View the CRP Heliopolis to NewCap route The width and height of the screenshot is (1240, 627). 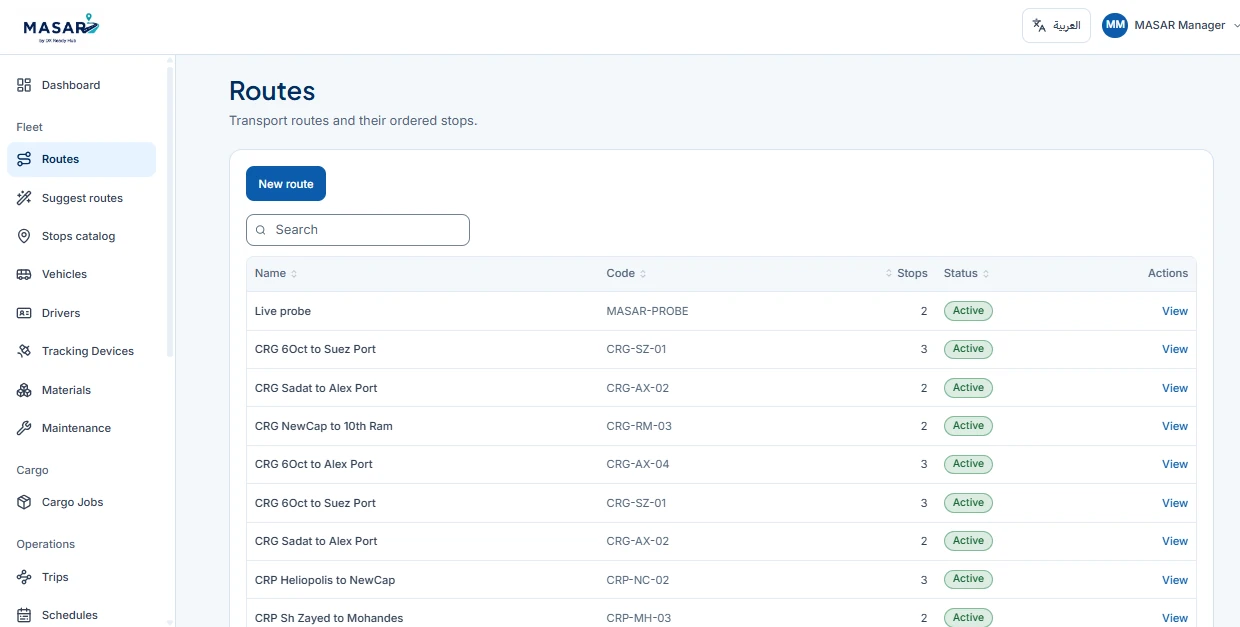point(1175,580)
